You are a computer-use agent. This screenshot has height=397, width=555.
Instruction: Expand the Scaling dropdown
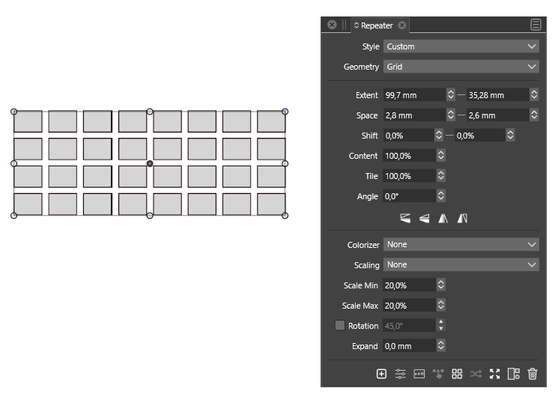pyautogui.click(x=461, y=265)
